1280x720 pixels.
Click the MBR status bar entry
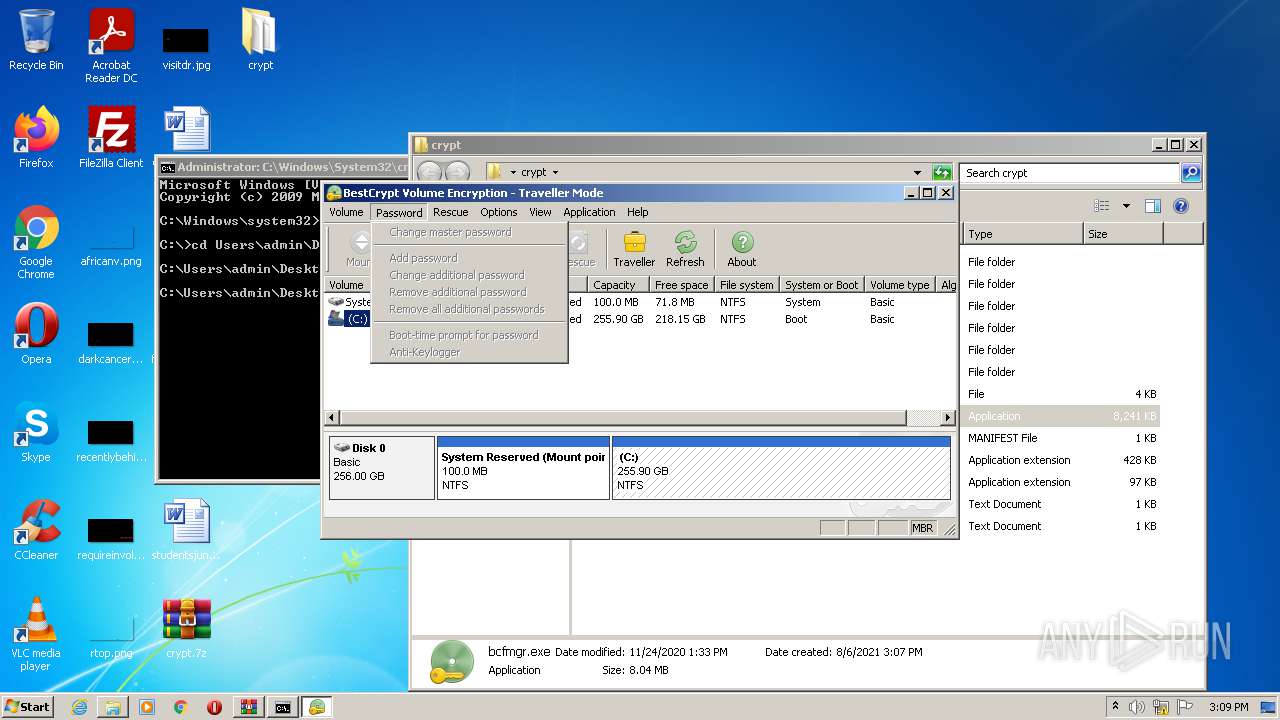[921, 528]
